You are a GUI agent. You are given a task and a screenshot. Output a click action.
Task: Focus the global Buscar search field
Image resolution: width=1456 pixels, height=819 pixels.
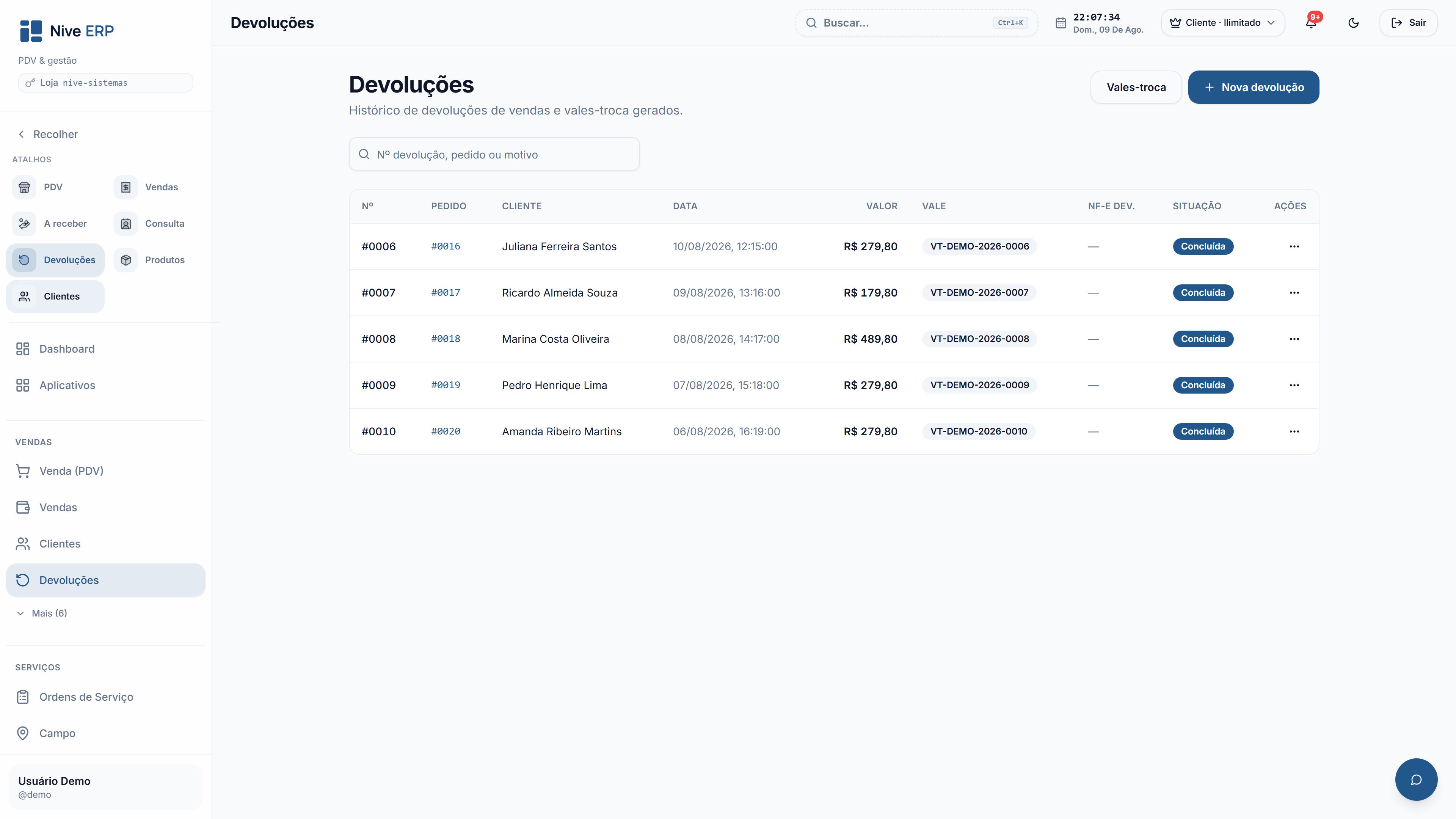tap(916, 23)
